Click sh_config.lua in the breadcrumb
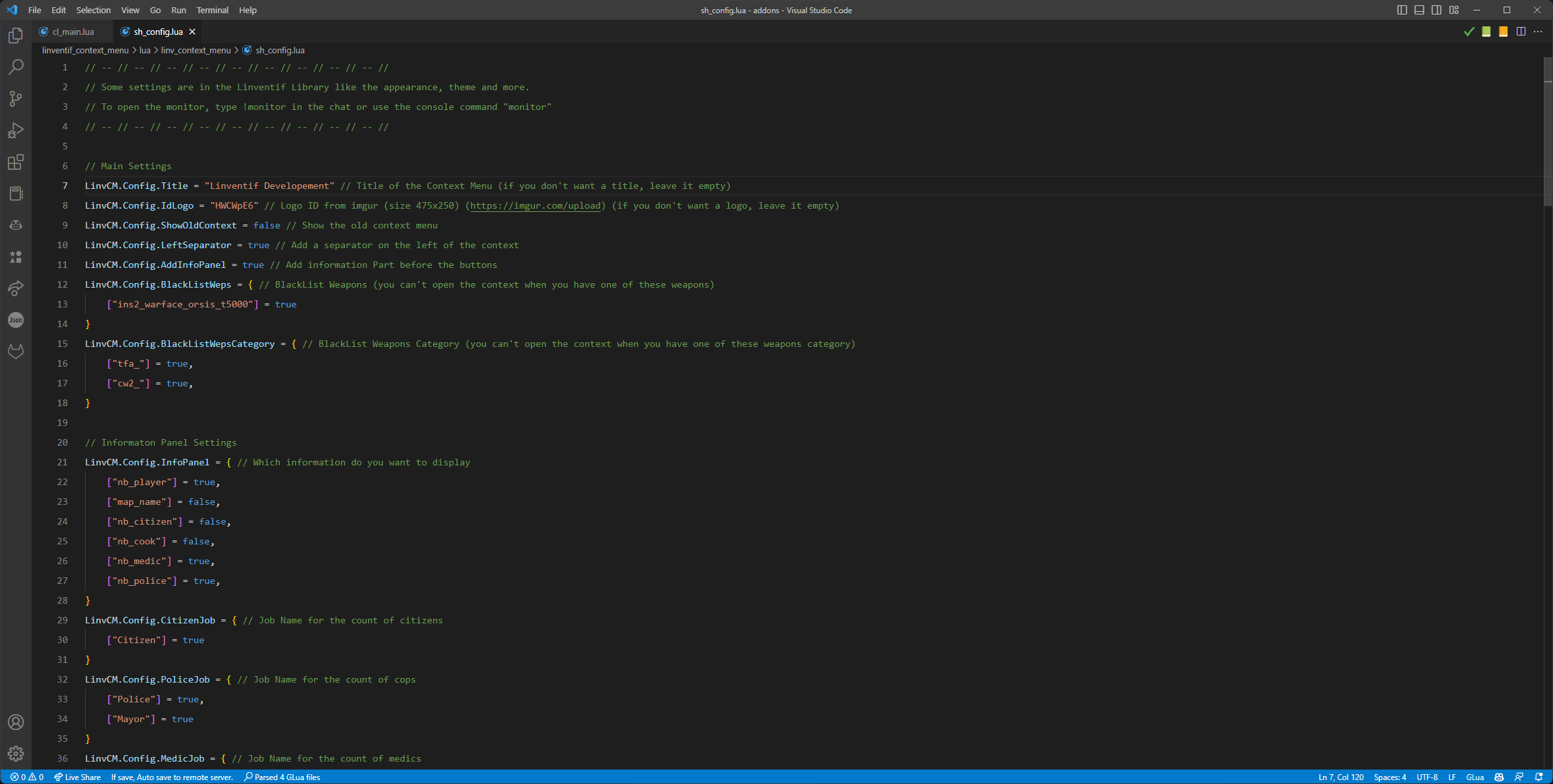This screenshot has height=784, width=1553. (280, 50)
